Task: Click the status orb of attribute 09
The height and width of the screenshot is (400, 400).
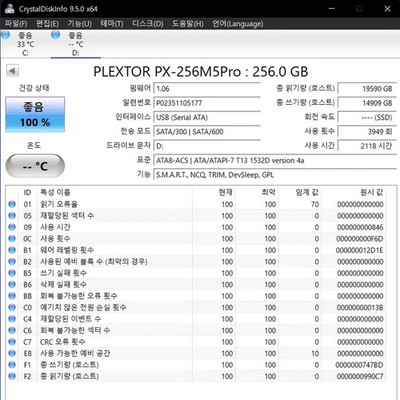Action: point(12,227)
